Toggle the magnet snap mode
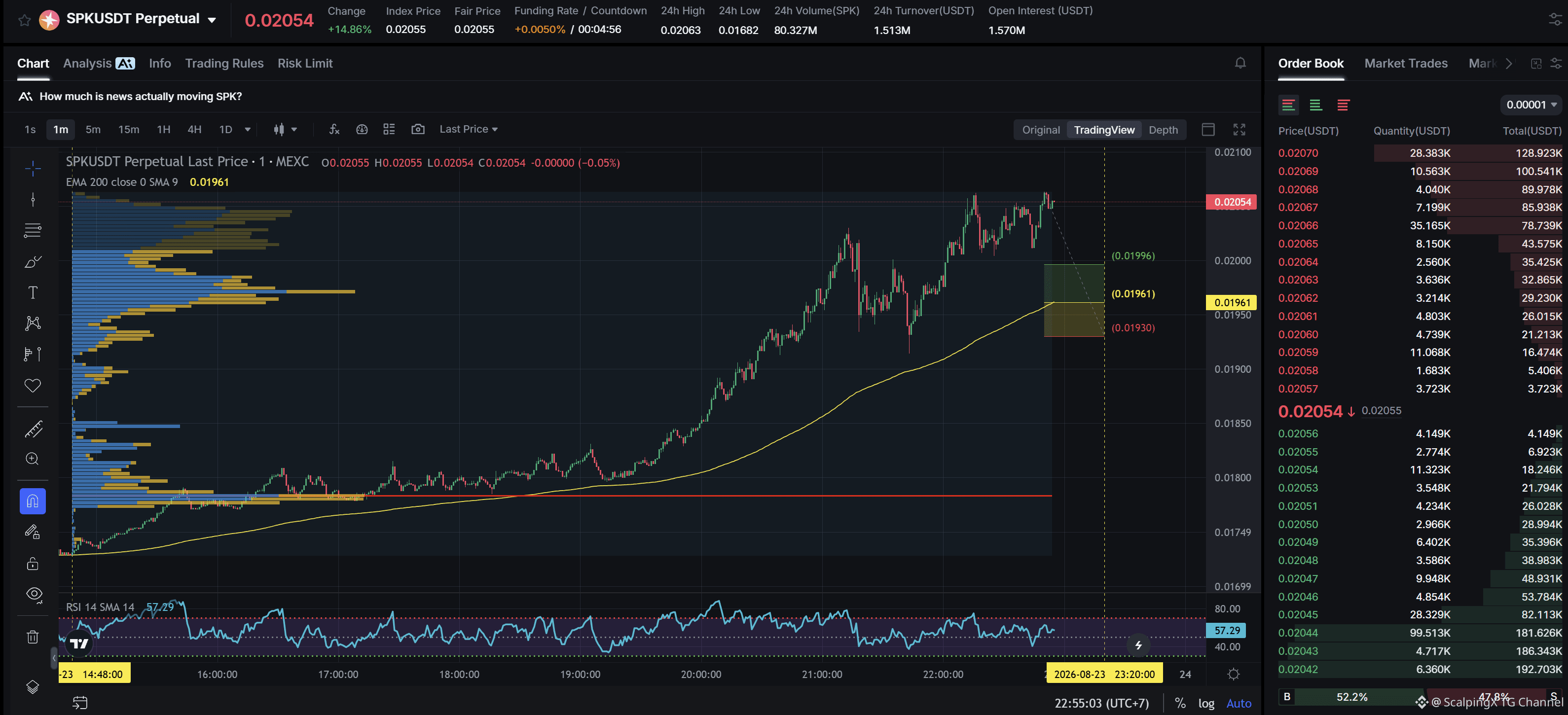The height and width of the screenshot is (715, 1568). pyautogui.click(x=33, y=501)
